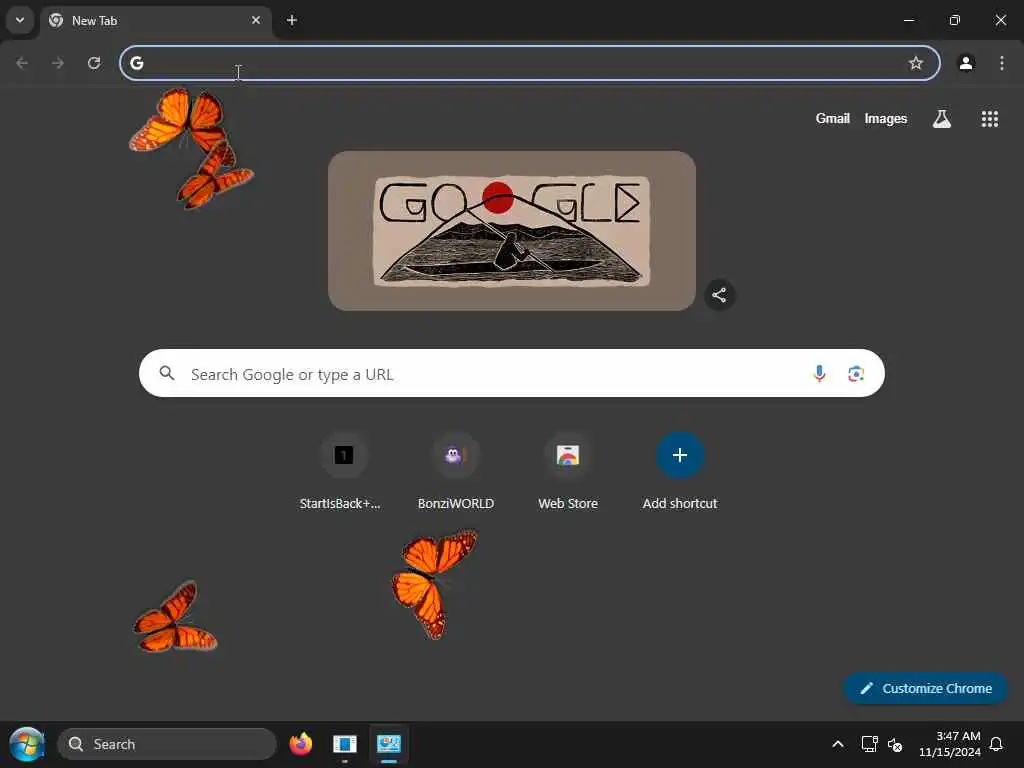Open the Google Doodle image

pyautogui.click(x=511, y=231)
